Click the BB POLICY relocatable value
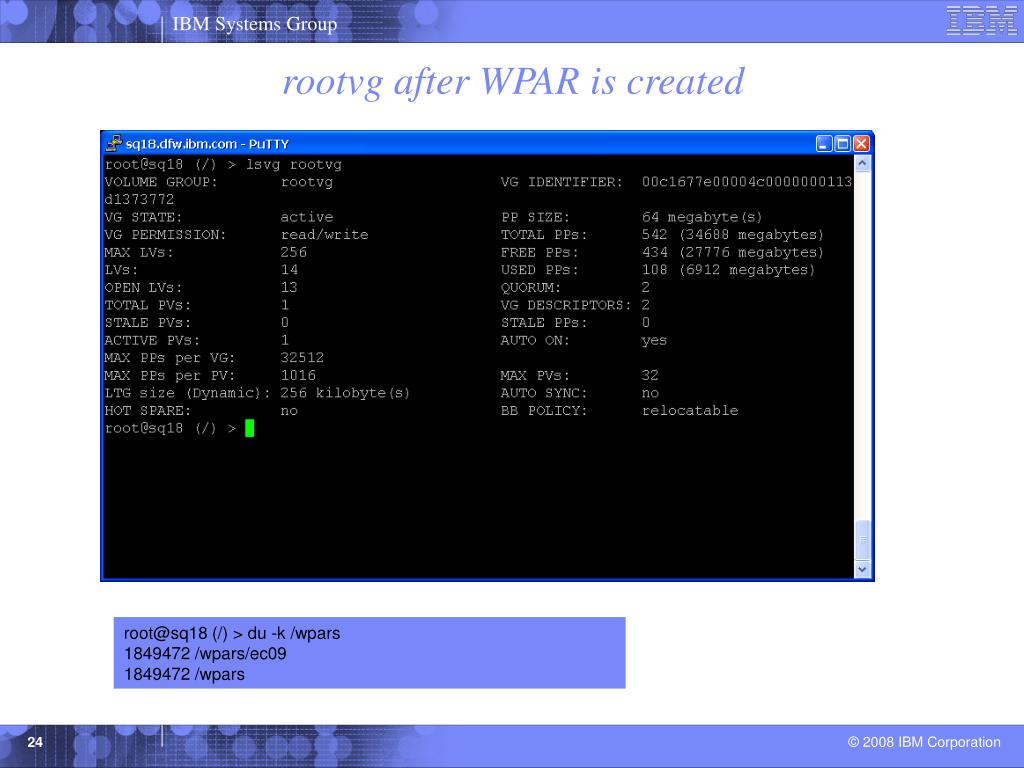1024x768 pixels. (690, 411)
